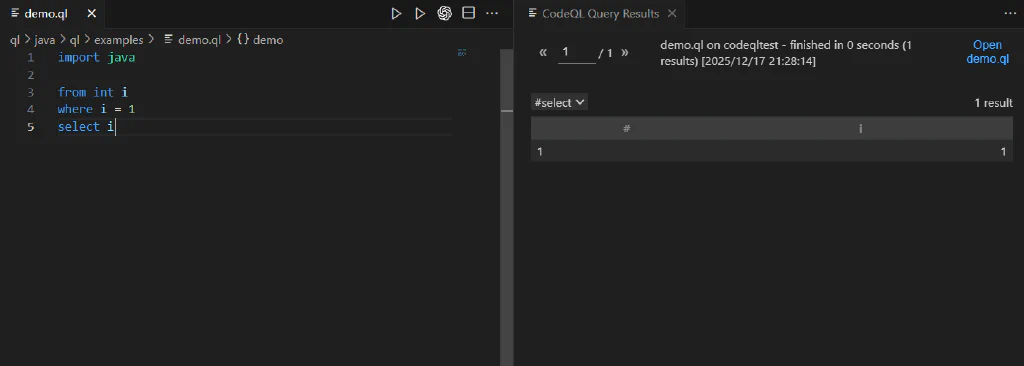Viewport: 1024px width, 366px height.
Task: Close the demo.ql editor tab
Action: coord(91,14)
